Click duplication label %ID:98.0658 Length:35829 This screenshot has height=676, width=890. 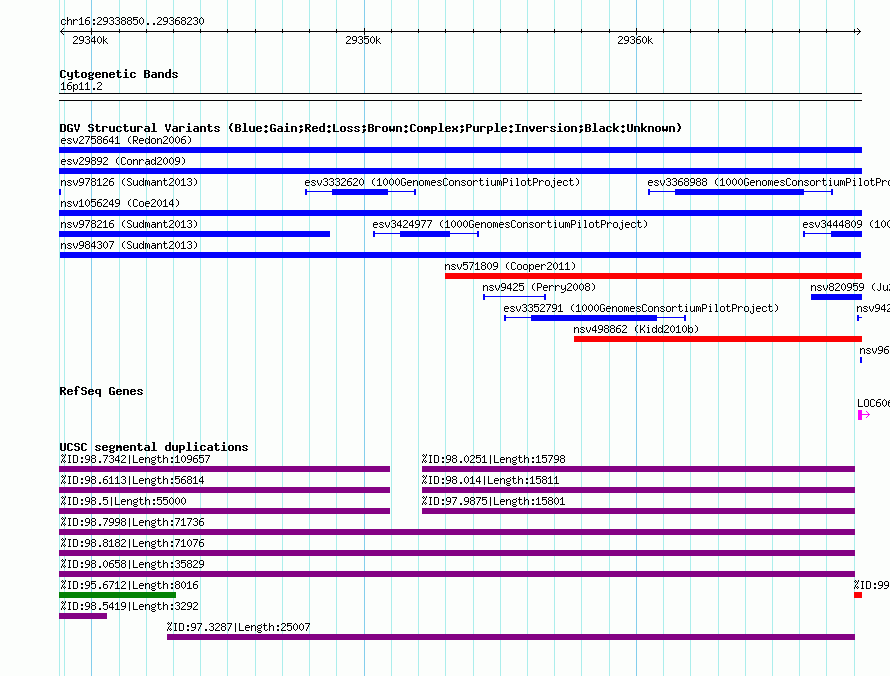(132, 564)
